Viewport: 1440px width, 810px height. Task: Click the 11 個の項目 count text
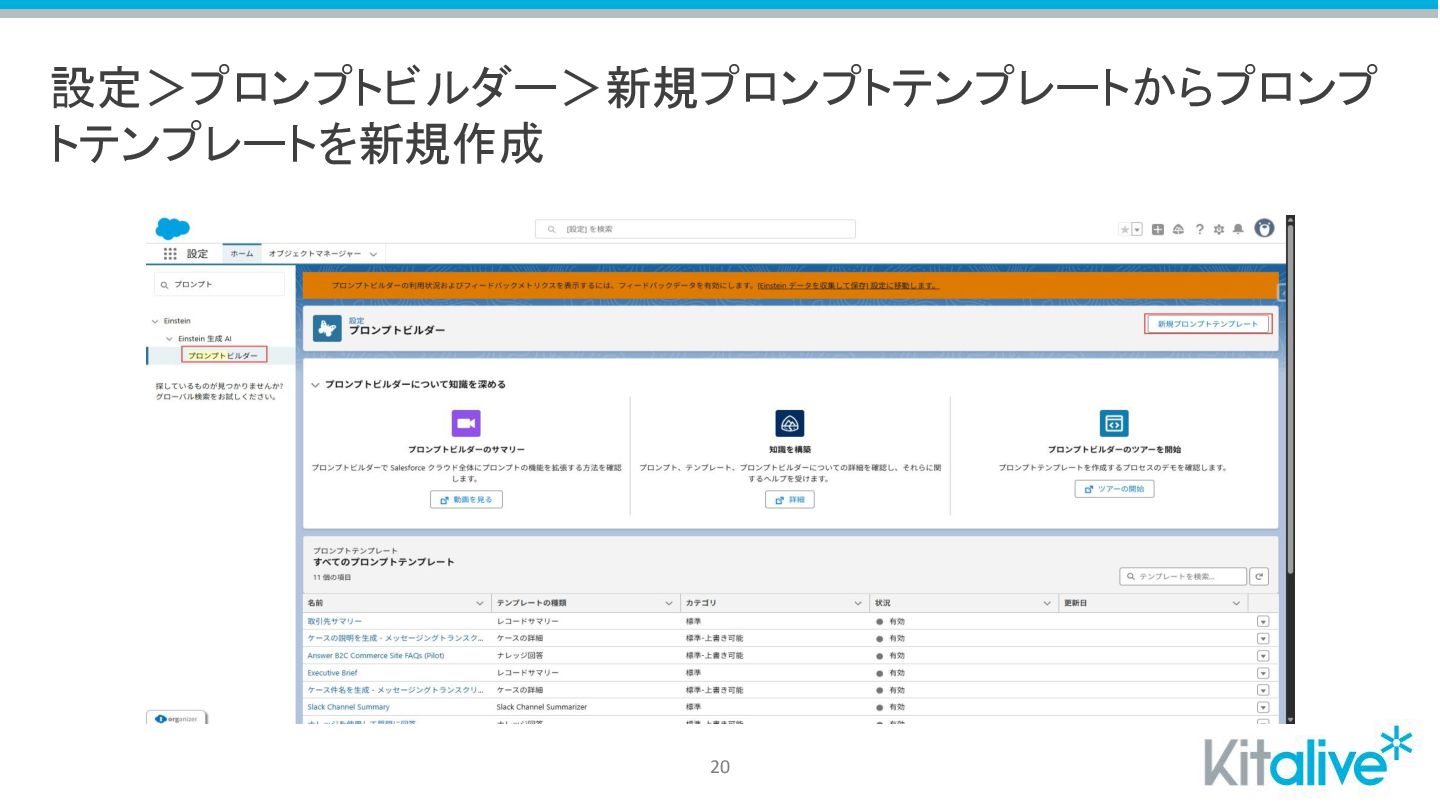click(332, 577)
